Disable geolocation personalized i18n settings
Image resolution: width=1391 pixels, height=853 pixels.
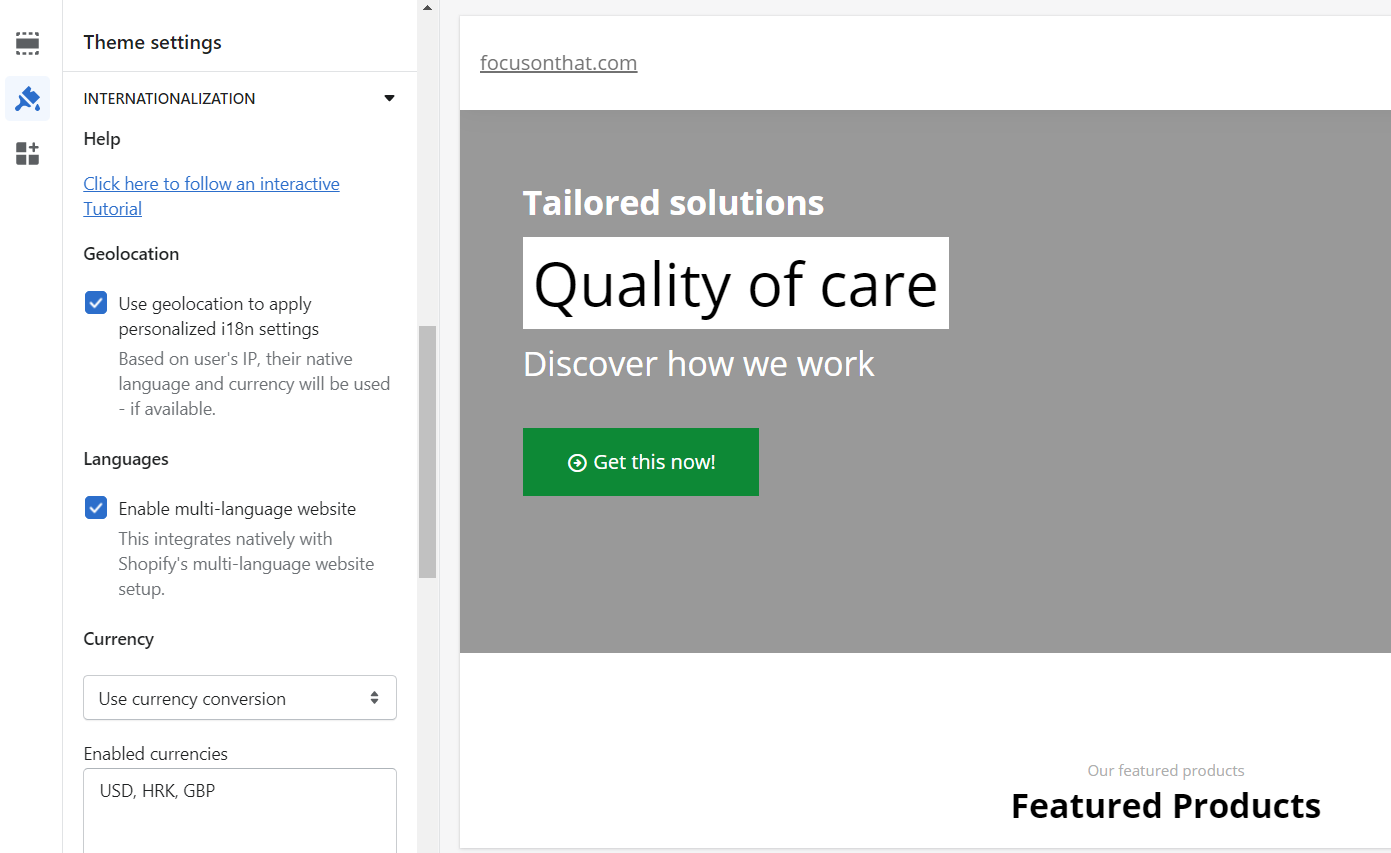click(96, 303)
